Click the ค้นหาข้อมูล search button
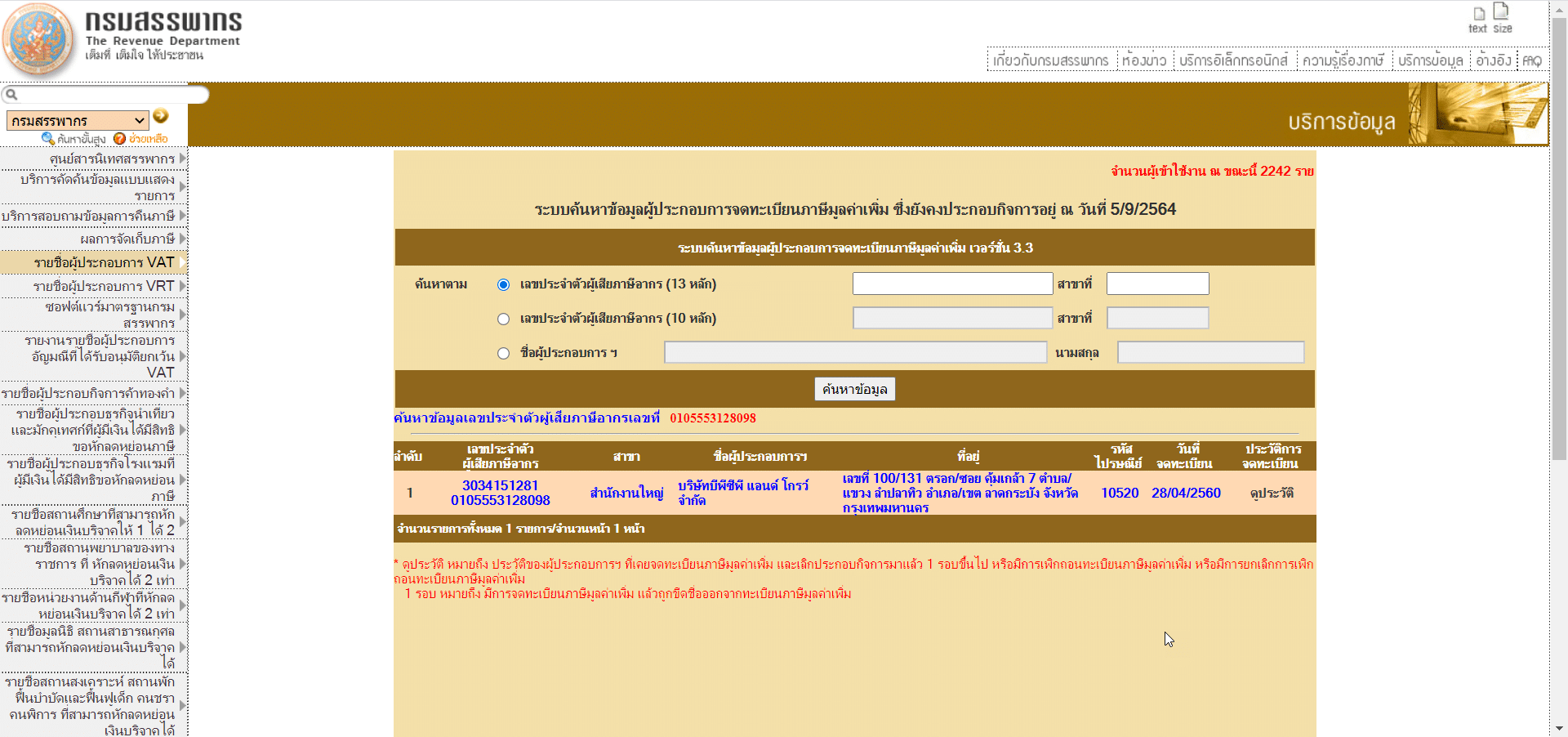 (853, 389)
